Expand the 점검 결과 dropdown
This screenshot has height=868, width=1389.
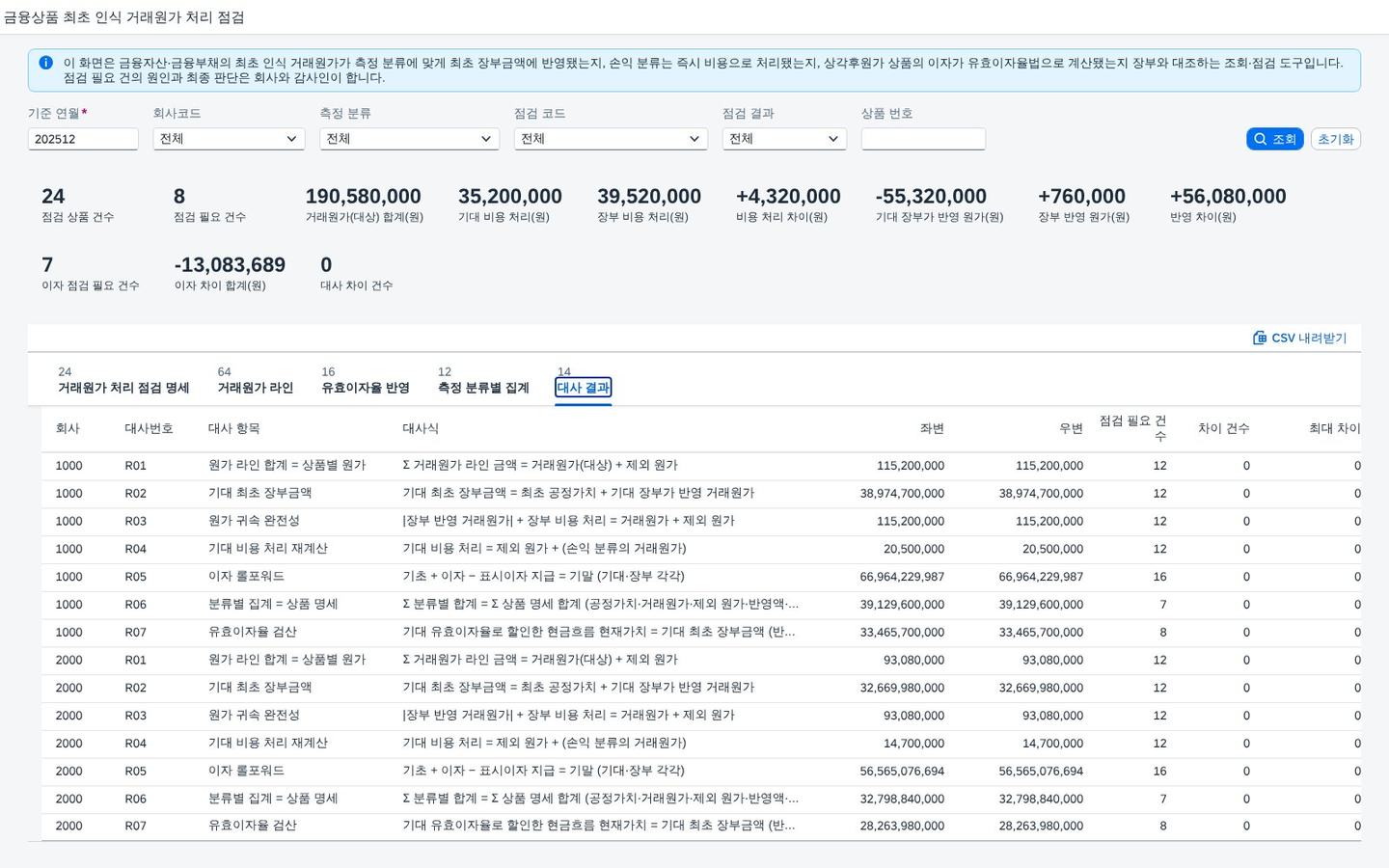pyautogui.click(x=784, y=139)
